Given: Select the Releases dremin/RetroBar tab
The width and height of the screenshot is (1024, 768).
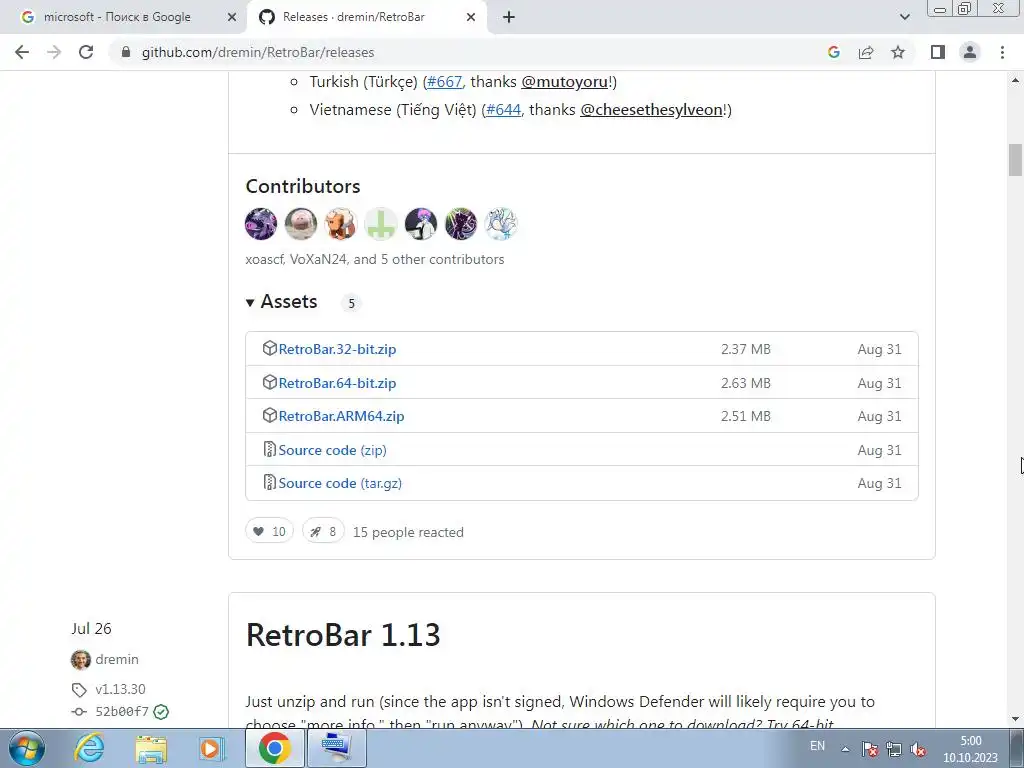Looking at the screenshot, I should coord(366,17).
